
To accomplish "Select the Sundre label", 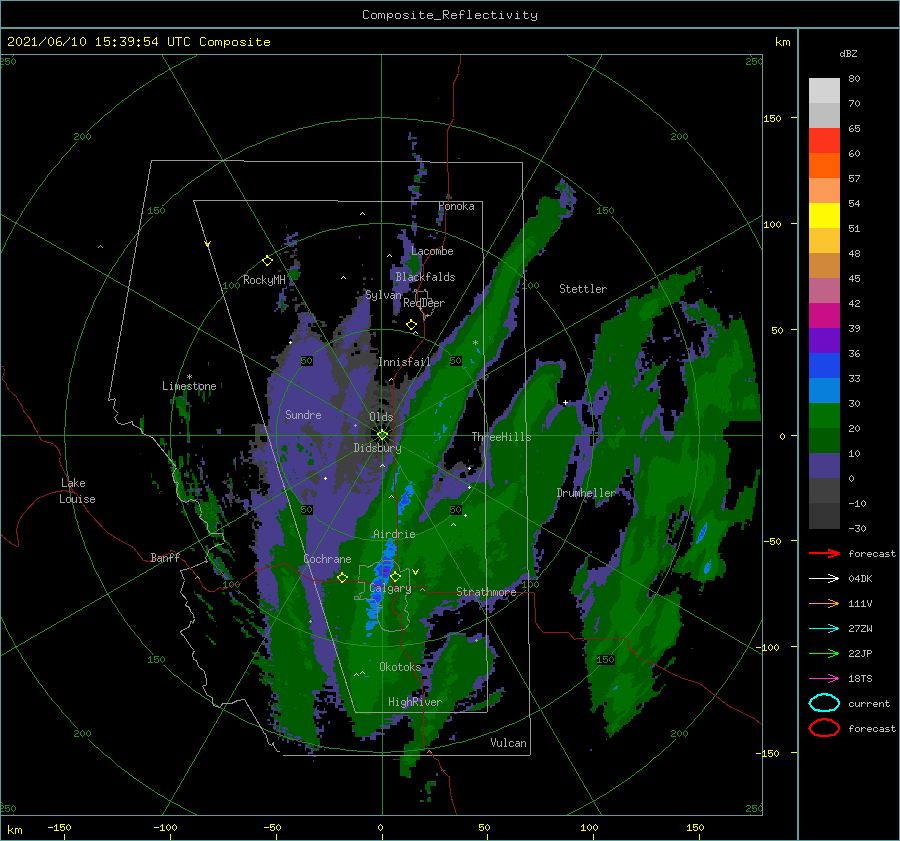I will 303,414.
